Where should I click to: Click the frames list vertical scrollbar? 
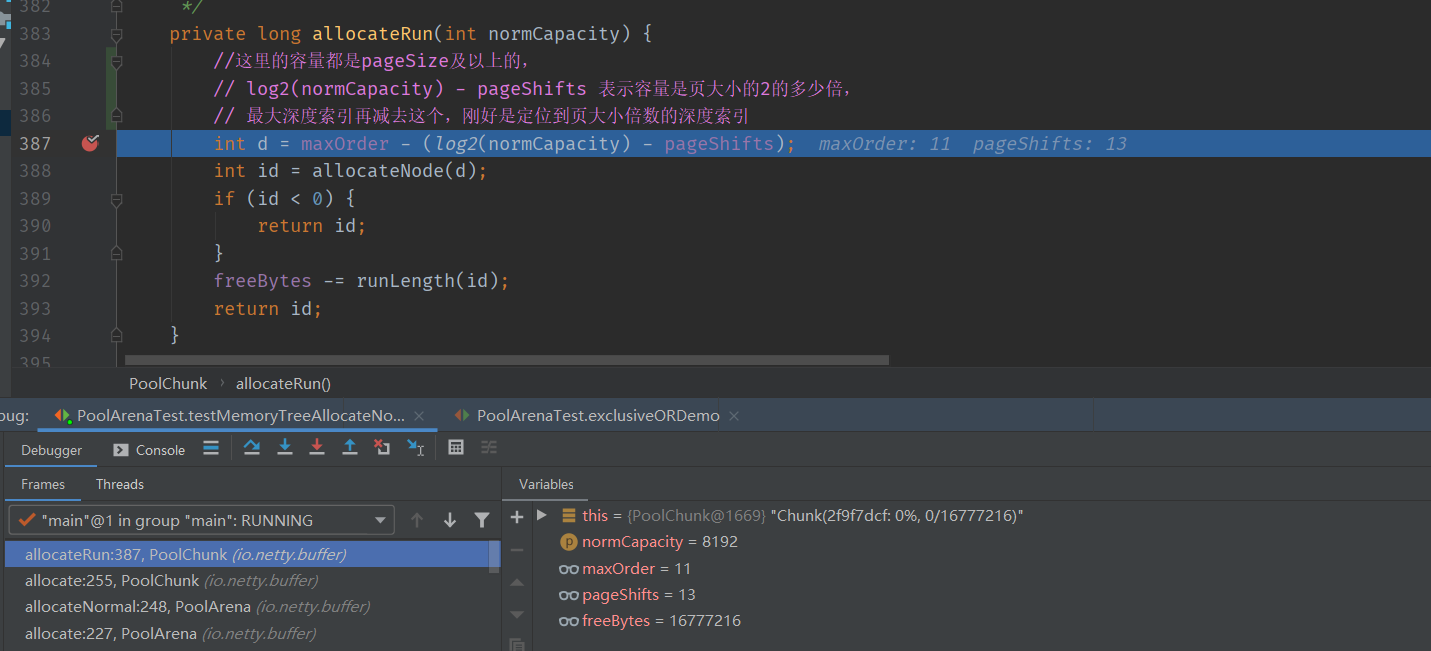tap(493, 555)
